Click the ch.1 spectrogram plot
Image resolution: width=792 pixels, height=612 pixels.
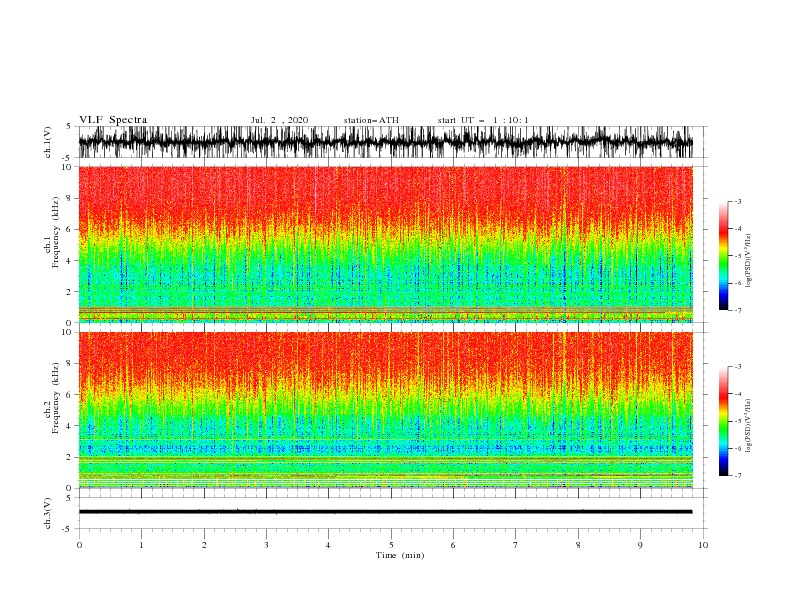tap(385, 244)
